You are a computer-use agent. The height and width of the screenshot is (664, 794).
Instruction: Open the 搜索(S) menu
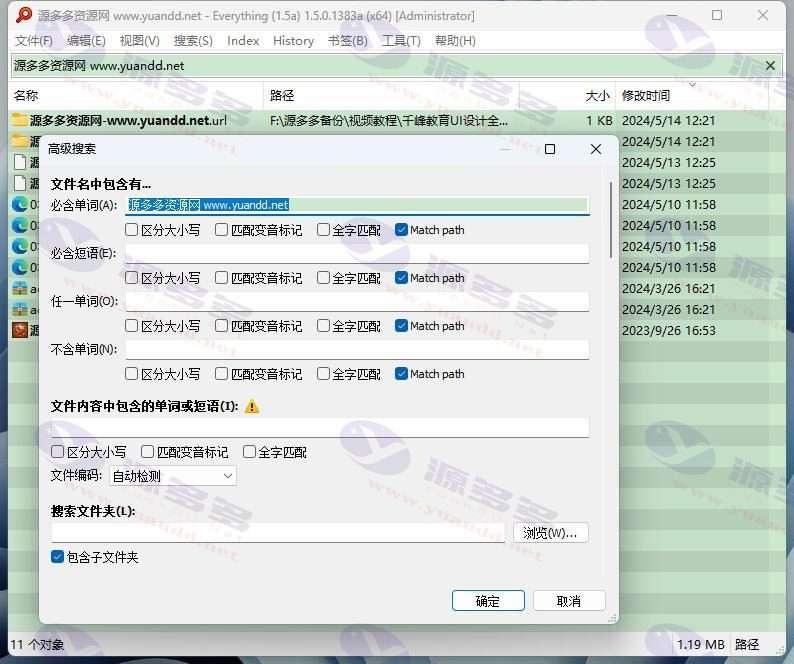click(x=193, y=41)
